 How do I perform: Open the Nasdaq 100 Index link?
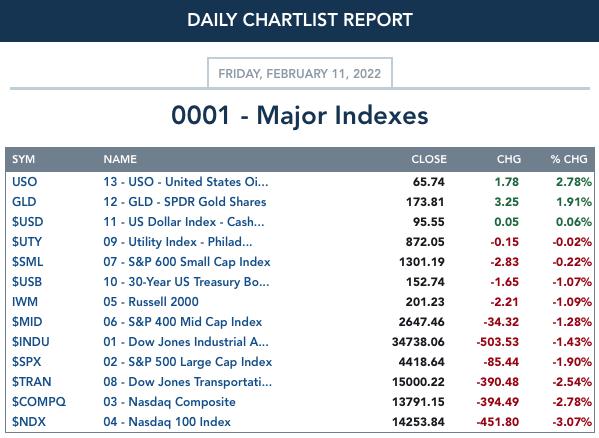point(167,422)
